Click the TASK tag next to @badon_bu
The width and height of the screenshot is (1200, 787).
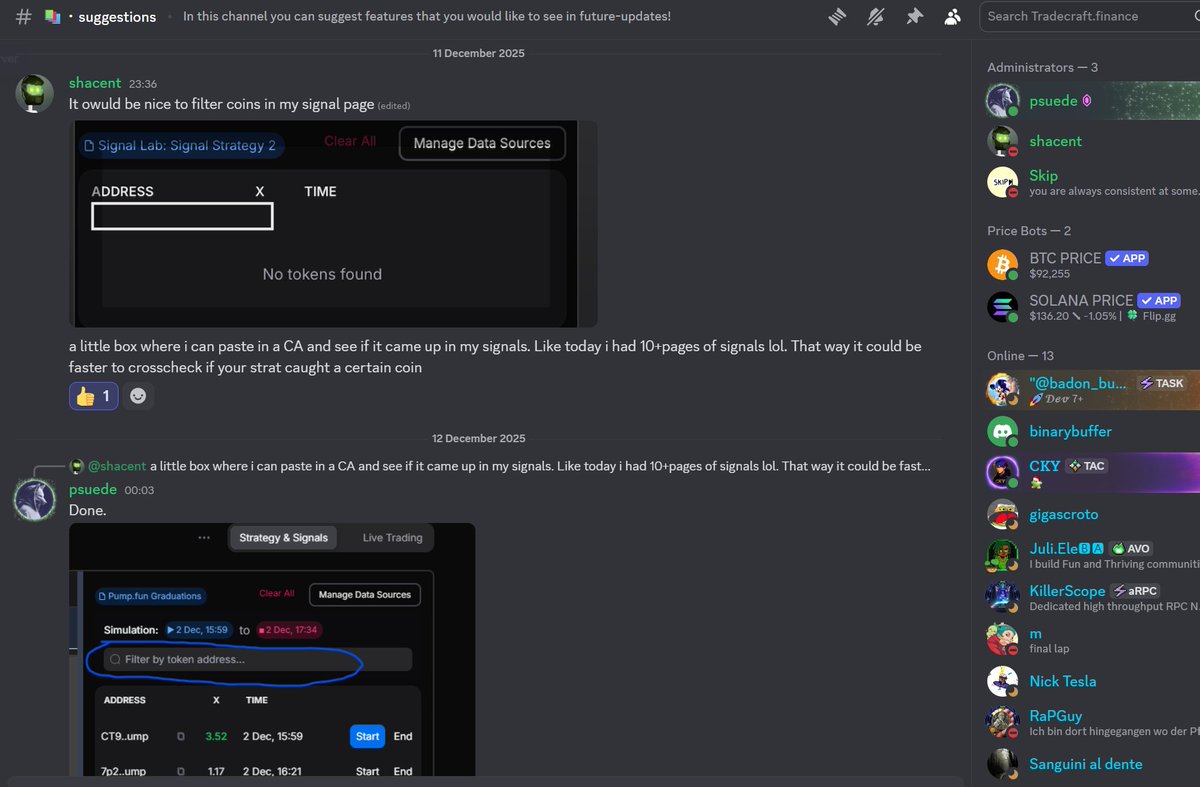[1161, 383]
